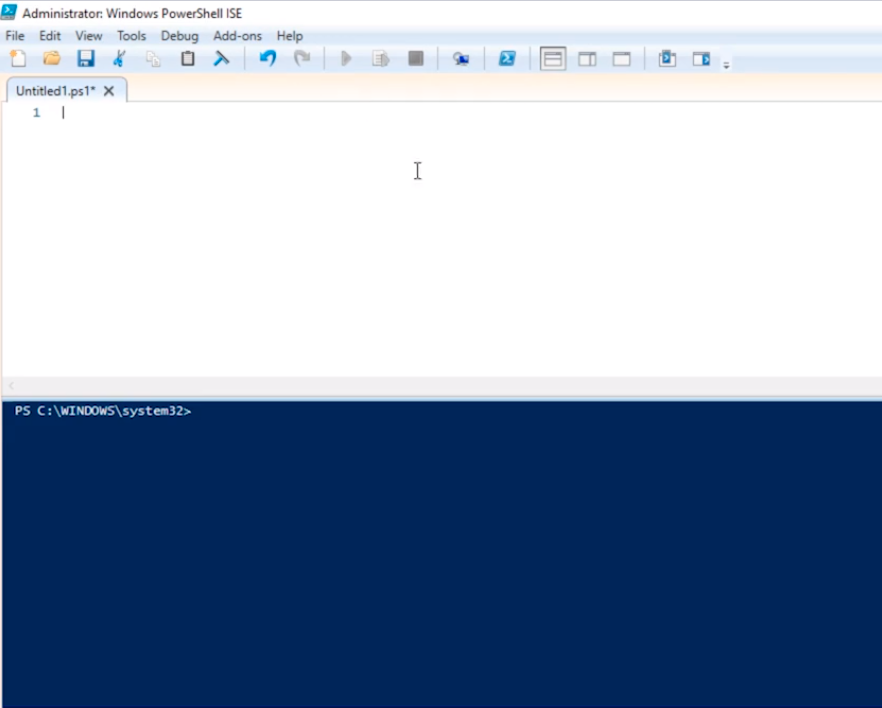Screen dimensions: 882x708
Task: Open the File menu
Action: click(x=15, y=36)
